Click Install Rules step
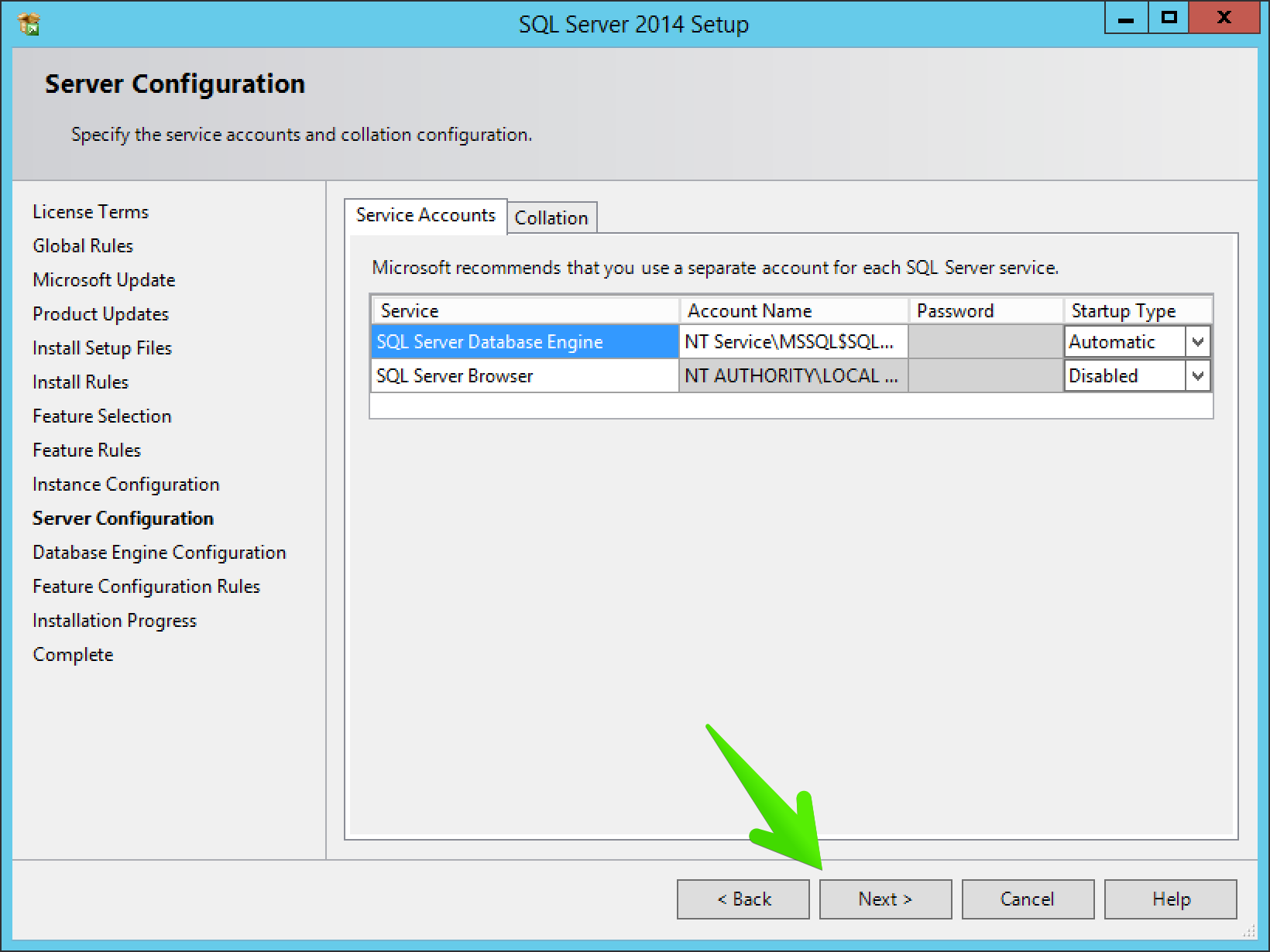The image size is (1270, 952). pyautogui.click(x=81, y=382)
